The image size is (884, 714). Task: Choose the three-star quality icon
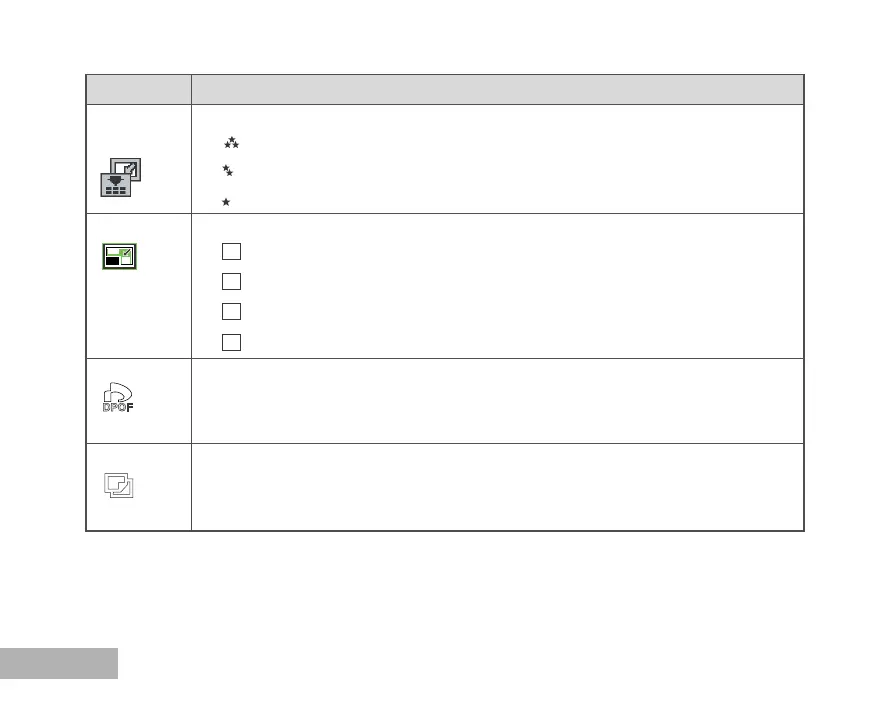point(230,144)
